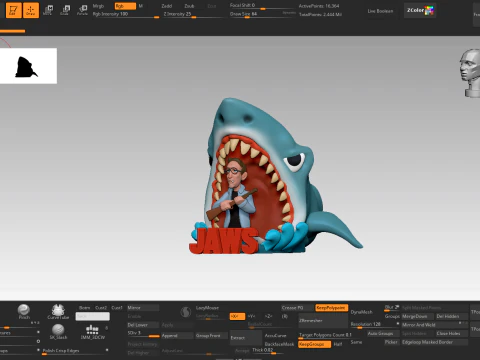Click Edgeloop Masked Border button

[434, 342]
